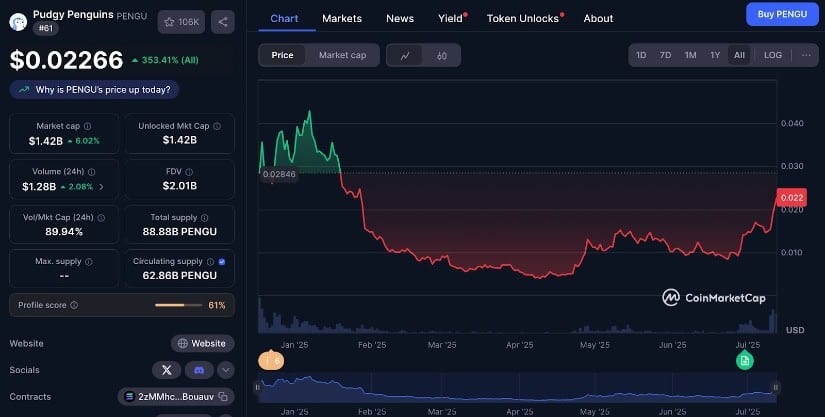Image resolution: width=825 pixels, height=417 pixels.
Task: Open the three-dot chart options menu
Action: click(806, 55)
